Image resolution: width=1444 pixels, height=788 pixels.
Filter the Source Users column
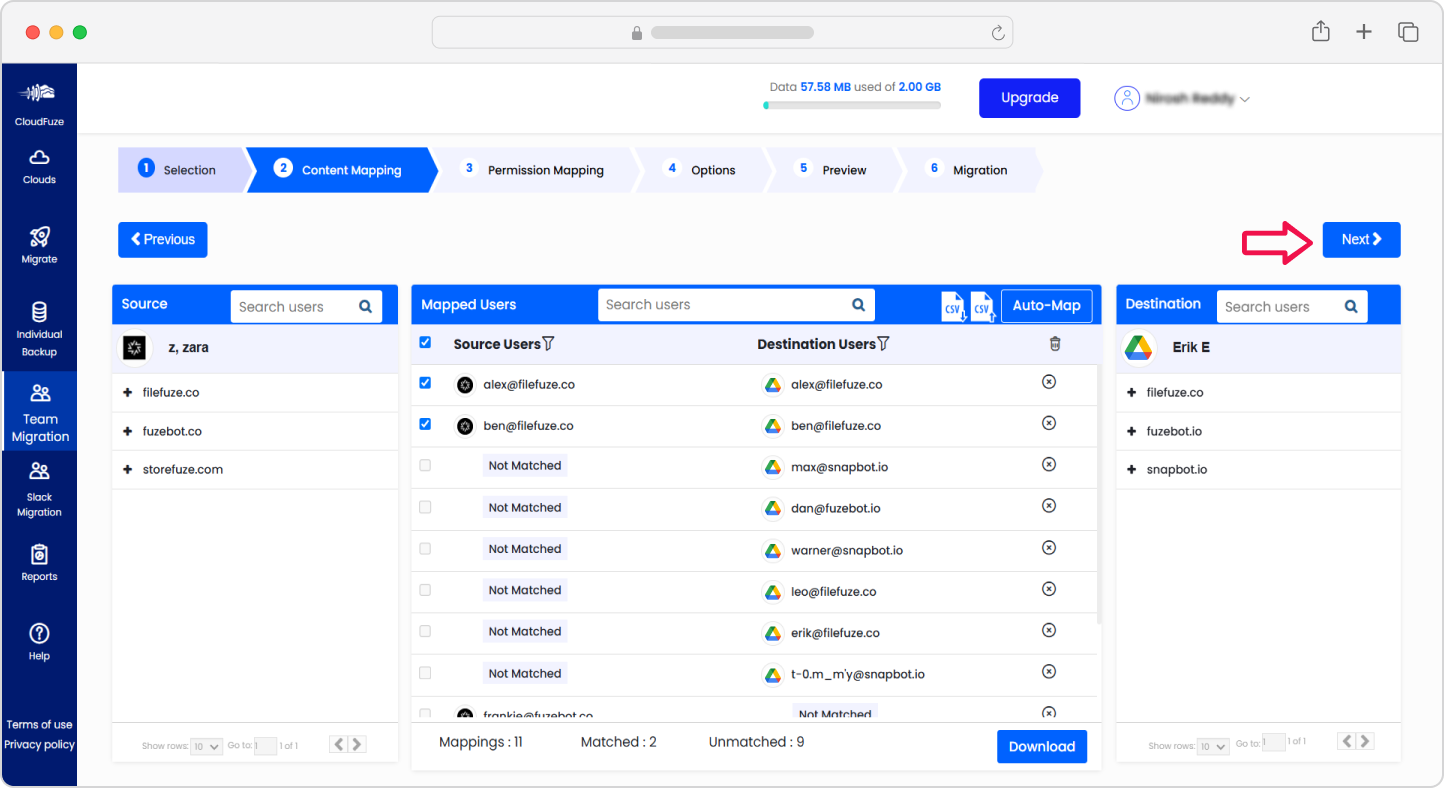point(548,344)
